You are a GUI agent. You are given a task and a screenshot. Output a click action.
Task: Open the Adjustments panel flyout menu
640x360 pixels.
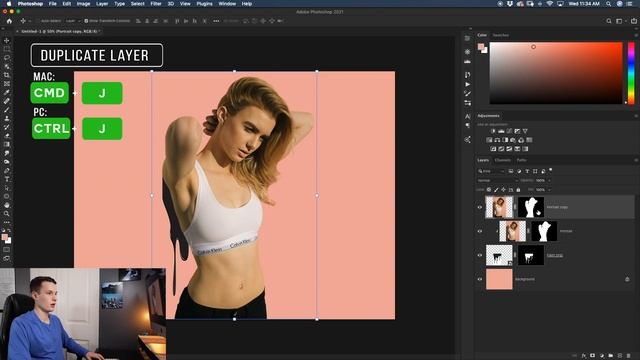(636, 116)
